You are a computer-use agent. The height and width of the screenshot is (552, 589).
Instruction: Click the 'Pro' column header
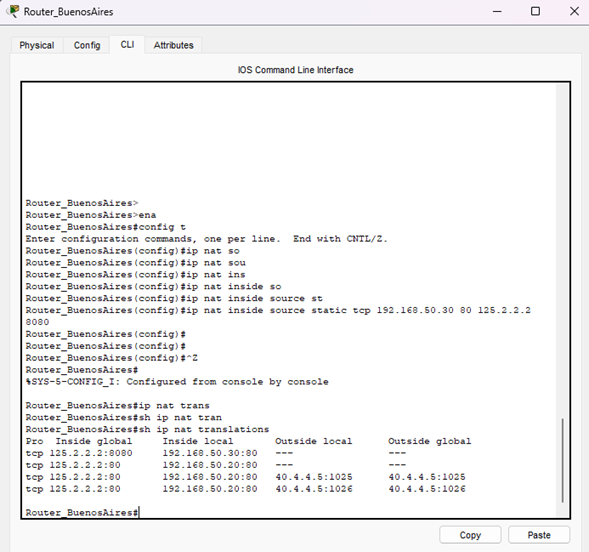tap(35, 441)
